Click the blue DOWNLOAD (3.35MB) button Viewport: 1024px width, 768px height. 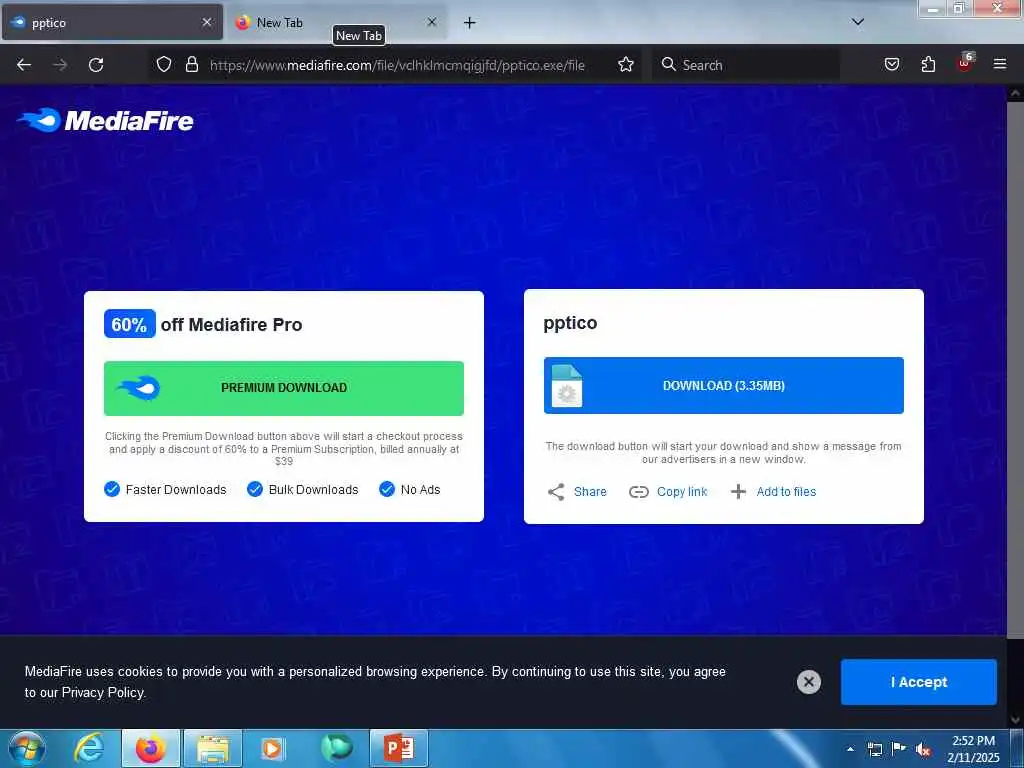tap(724, 385)
